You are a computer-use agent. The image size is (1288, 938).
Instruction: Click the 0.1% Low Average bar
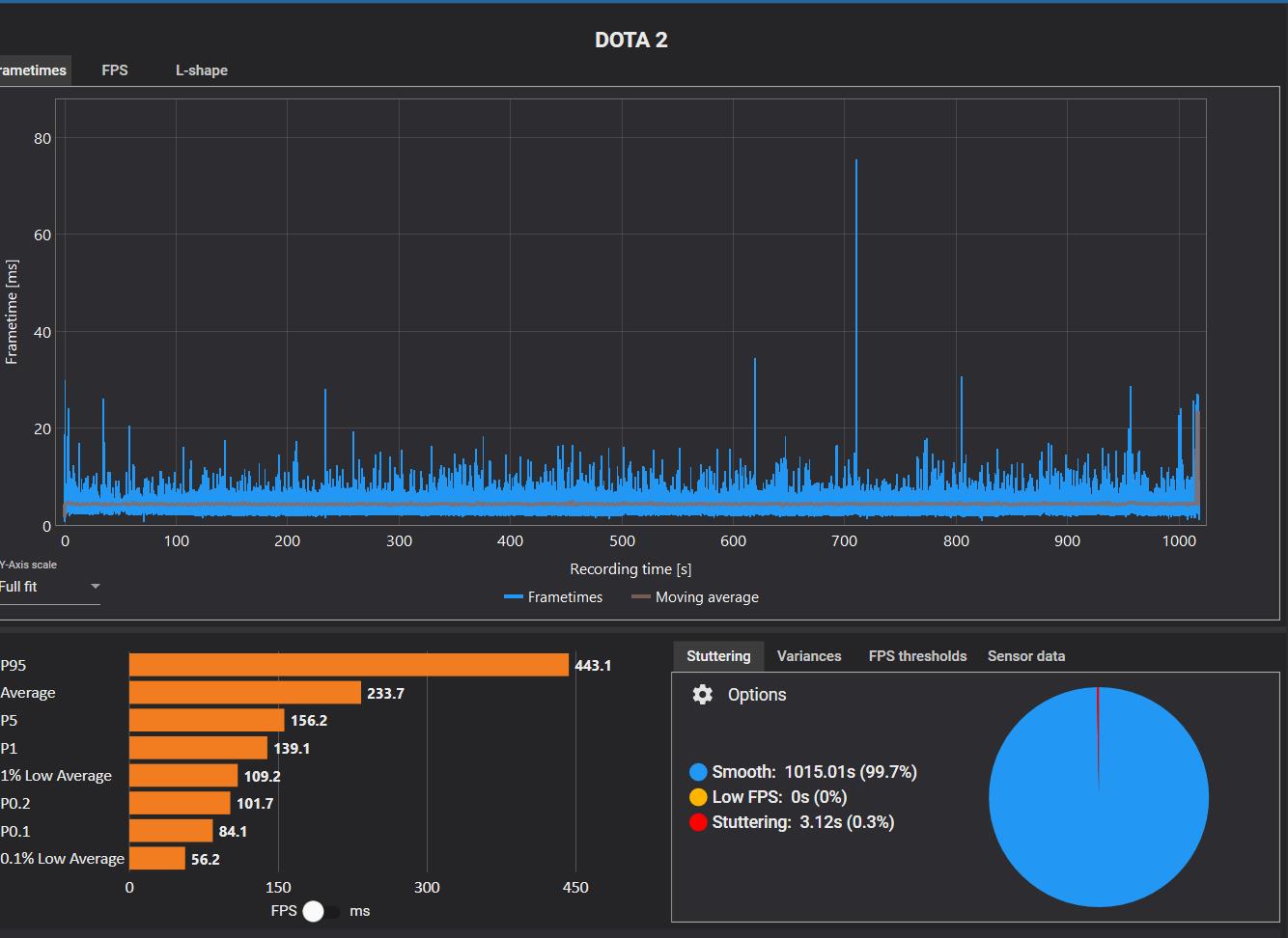[157, 859]
